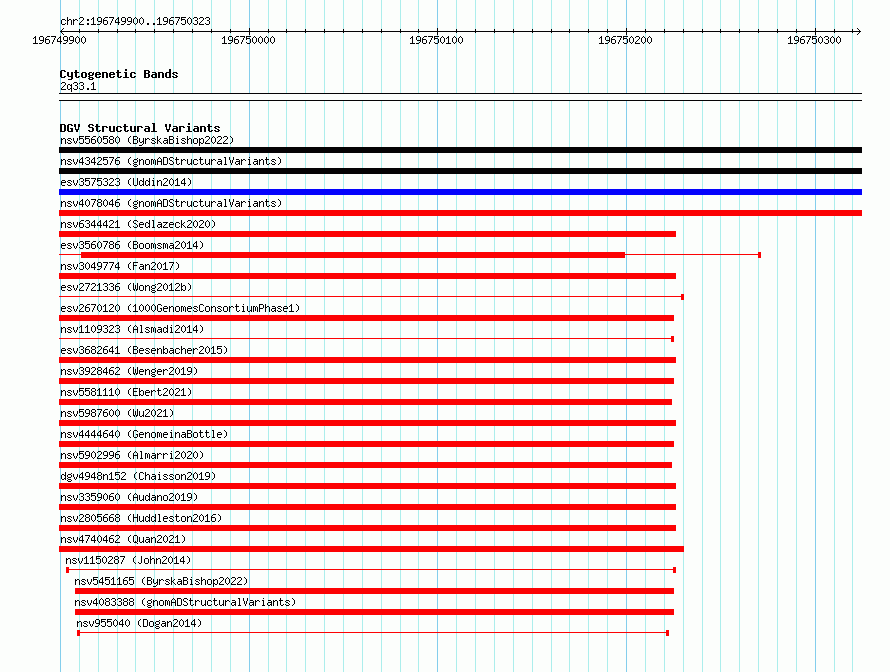Open variant esv2721336 (Wong2012b)
Image resolution: width=890 pixels, height=672 pixels.
[126, 287]
